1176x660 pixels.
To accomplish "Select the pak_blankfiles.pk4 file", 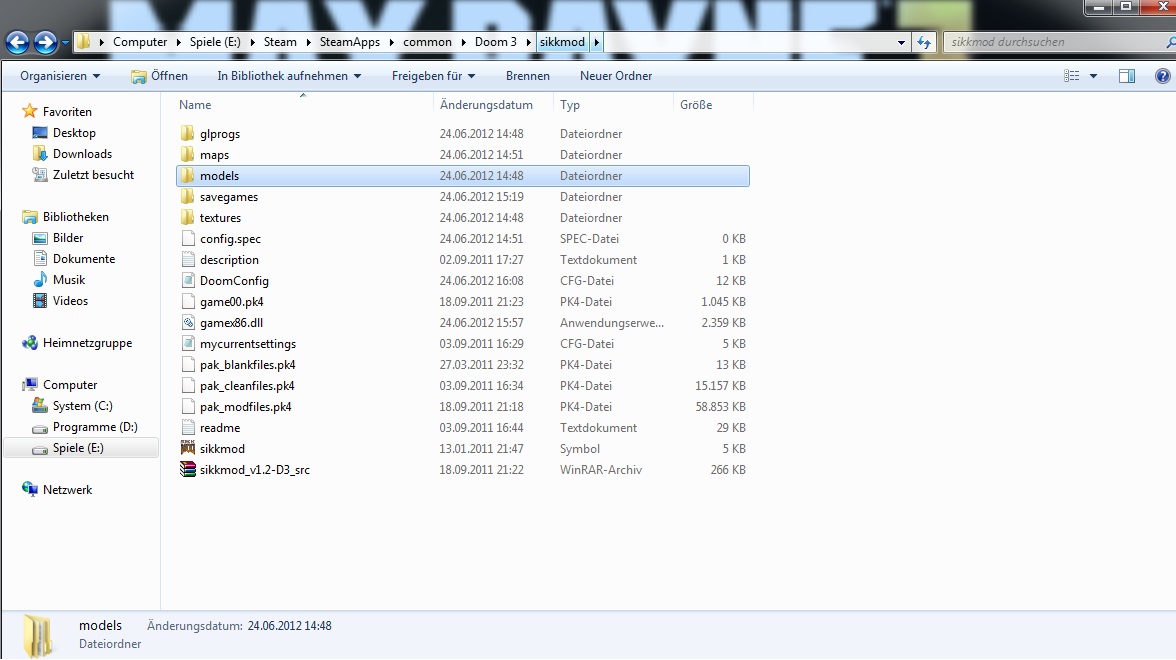I will 248,364.
